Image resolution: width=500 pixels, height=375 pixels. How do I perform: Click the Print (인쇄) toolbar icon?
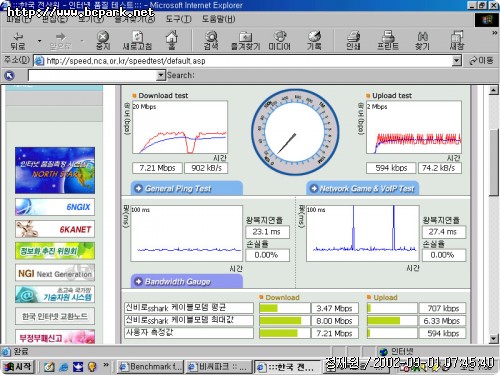(x=353, y=41)
